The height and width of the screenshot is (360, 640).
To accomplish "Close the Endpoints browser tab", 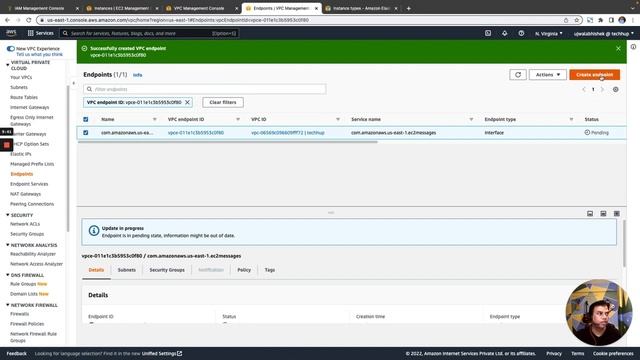I will (x=316, y=8).
